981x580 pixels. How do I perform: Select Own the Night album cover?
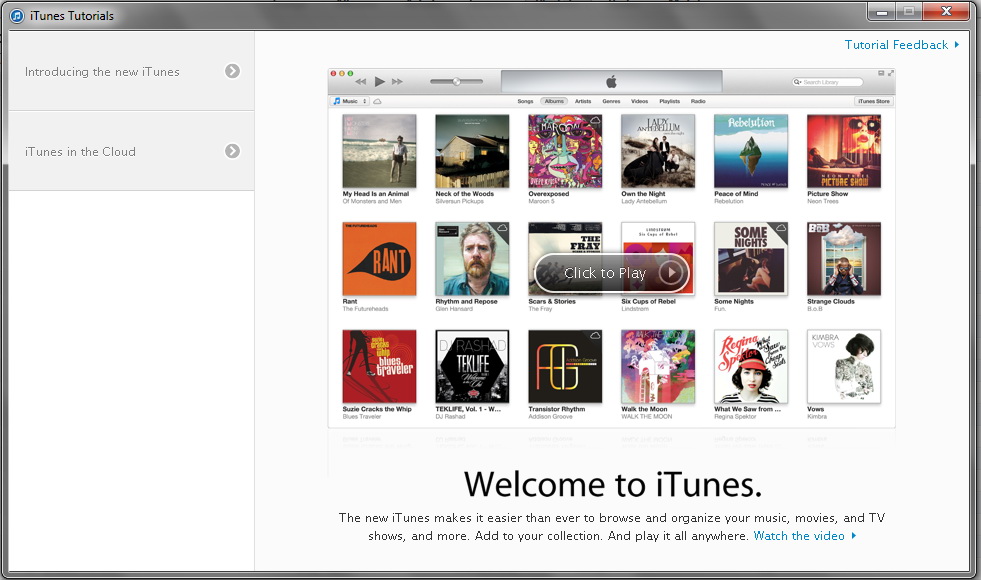pyautogui.click(x=658, y=151)
